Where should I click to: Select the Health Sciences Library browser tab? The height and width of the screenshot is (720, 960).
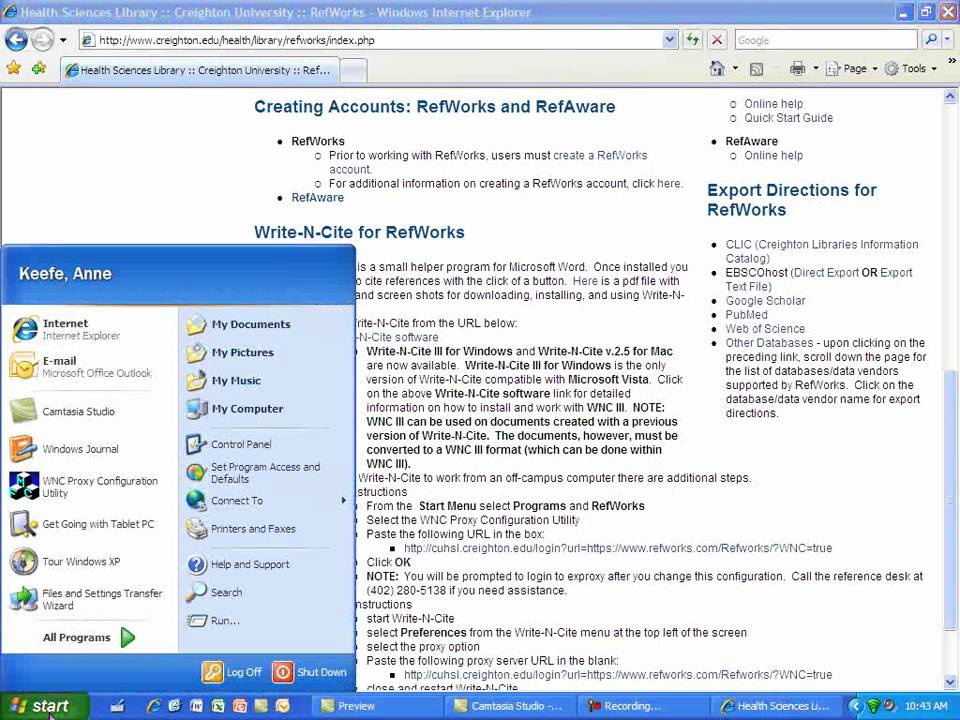200,70
